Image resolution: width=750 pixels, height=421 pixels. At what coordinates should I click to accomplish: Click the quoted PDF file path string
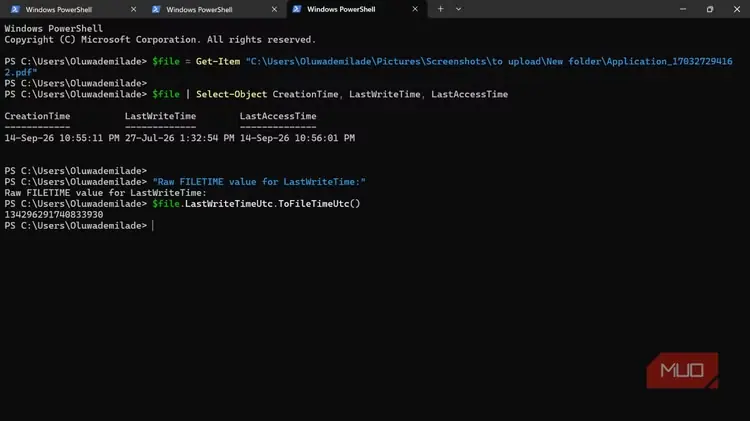[x=368, y=67]
